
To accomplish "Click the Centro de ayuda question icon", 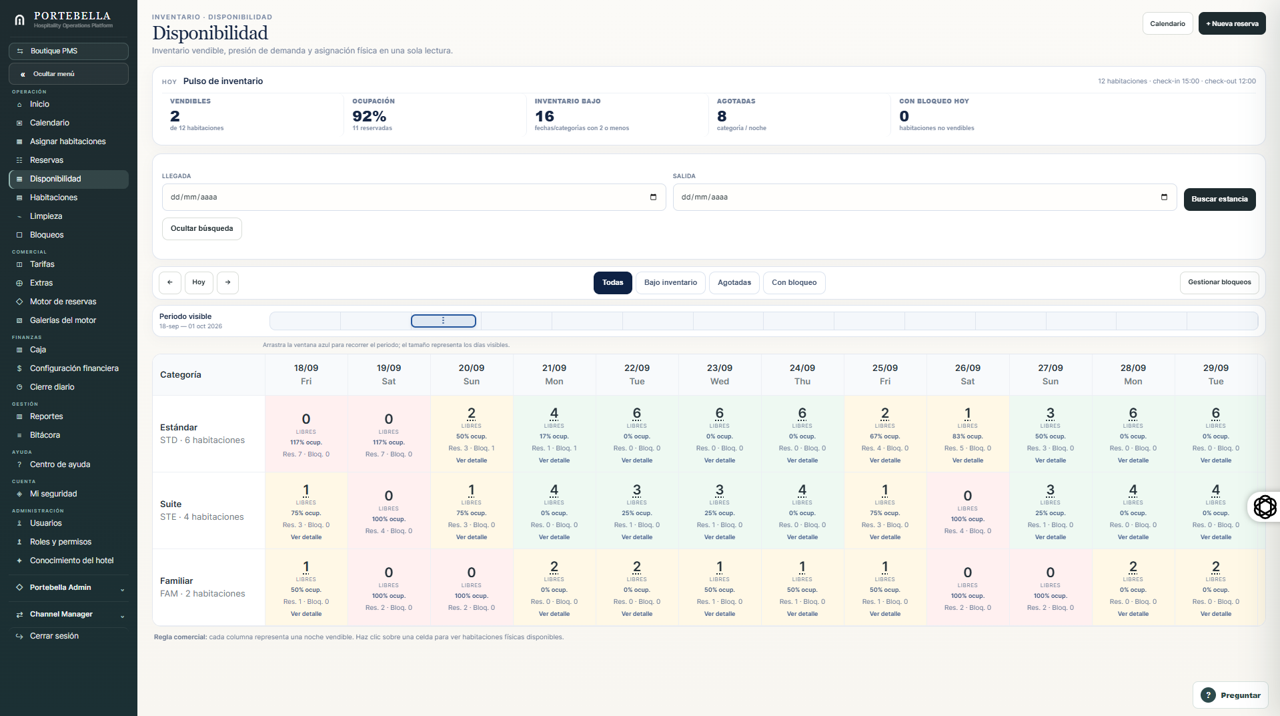I will click(x=19, y=464).
